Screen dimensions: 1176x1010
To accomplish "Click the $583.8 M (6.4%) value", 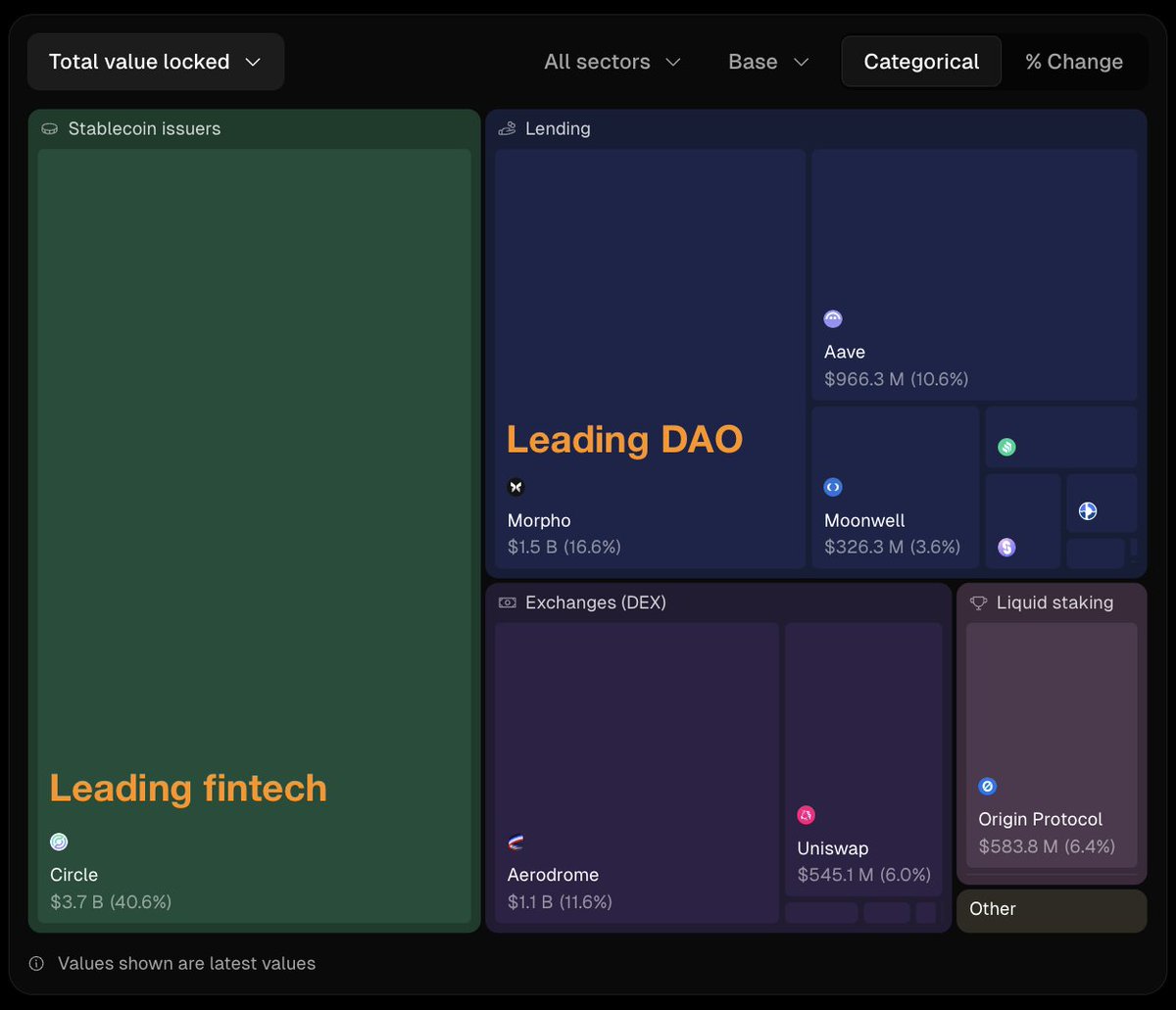I will 1047,846.
